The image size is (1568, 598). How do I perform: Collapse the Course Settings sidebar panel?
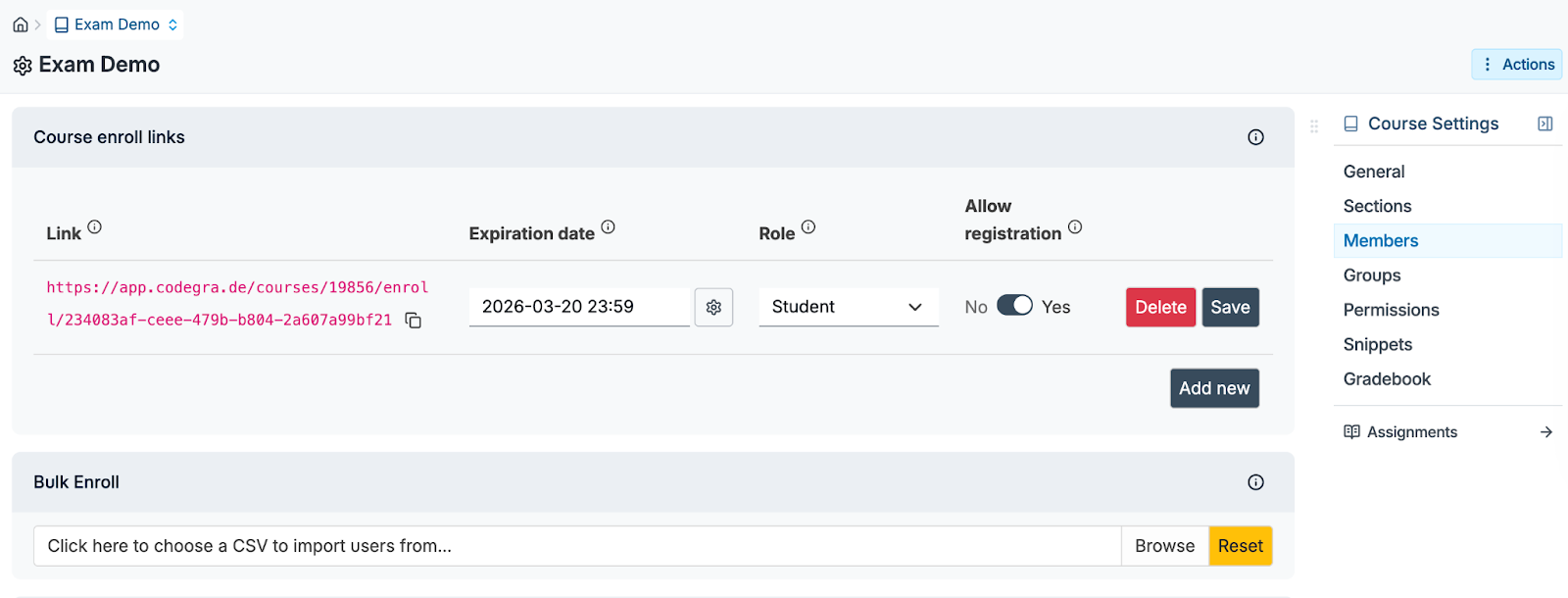click(x=1545, y=124)
